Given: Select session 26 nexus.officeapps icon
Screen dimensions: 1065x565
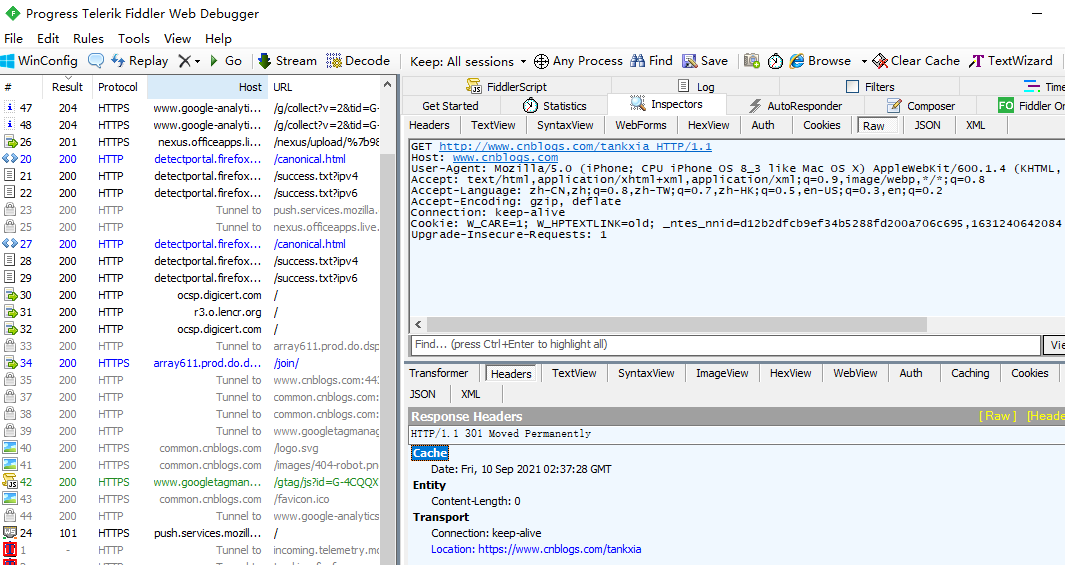Looking at the screenshot, I should (10, 142).
